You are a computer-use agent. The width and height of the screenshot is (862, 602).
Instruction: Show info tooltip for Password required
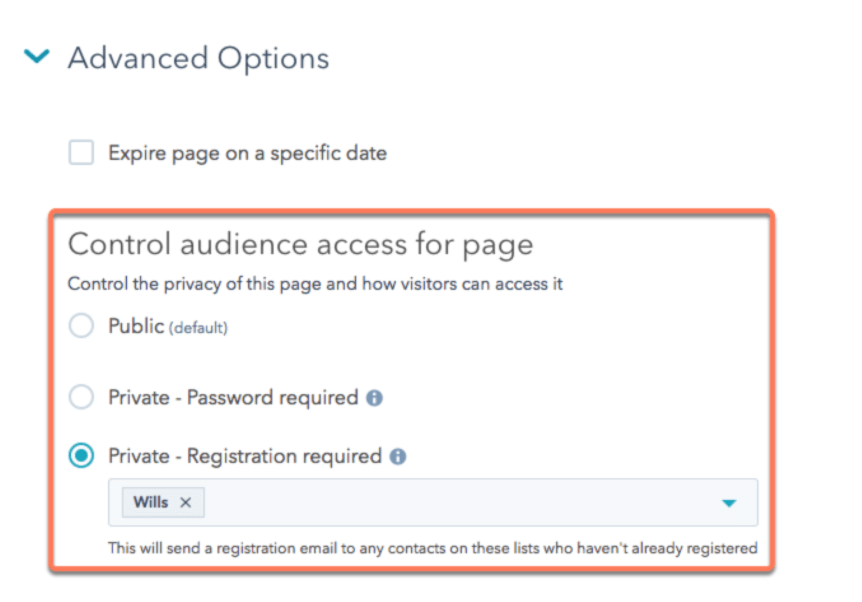coord(374,398)
